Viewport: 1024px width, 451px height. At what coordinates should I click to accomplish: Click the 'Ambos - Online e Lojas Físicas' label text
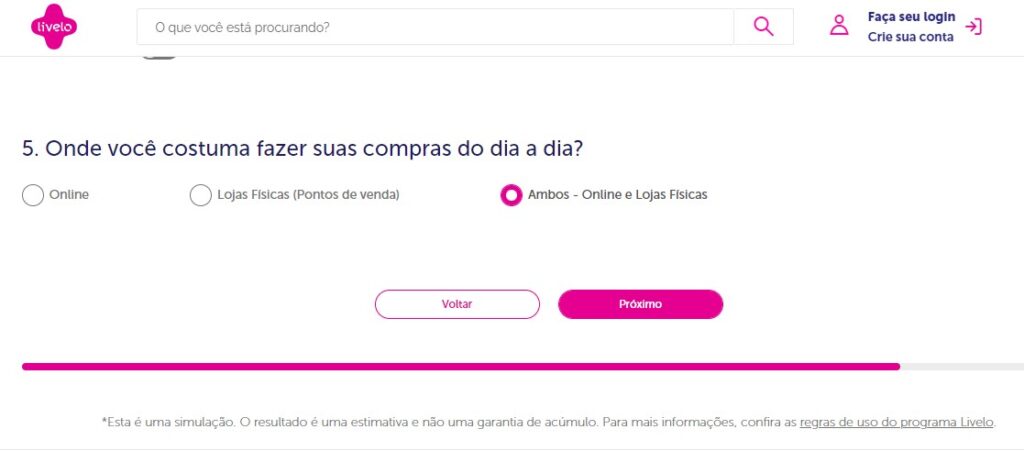point(617,195)
